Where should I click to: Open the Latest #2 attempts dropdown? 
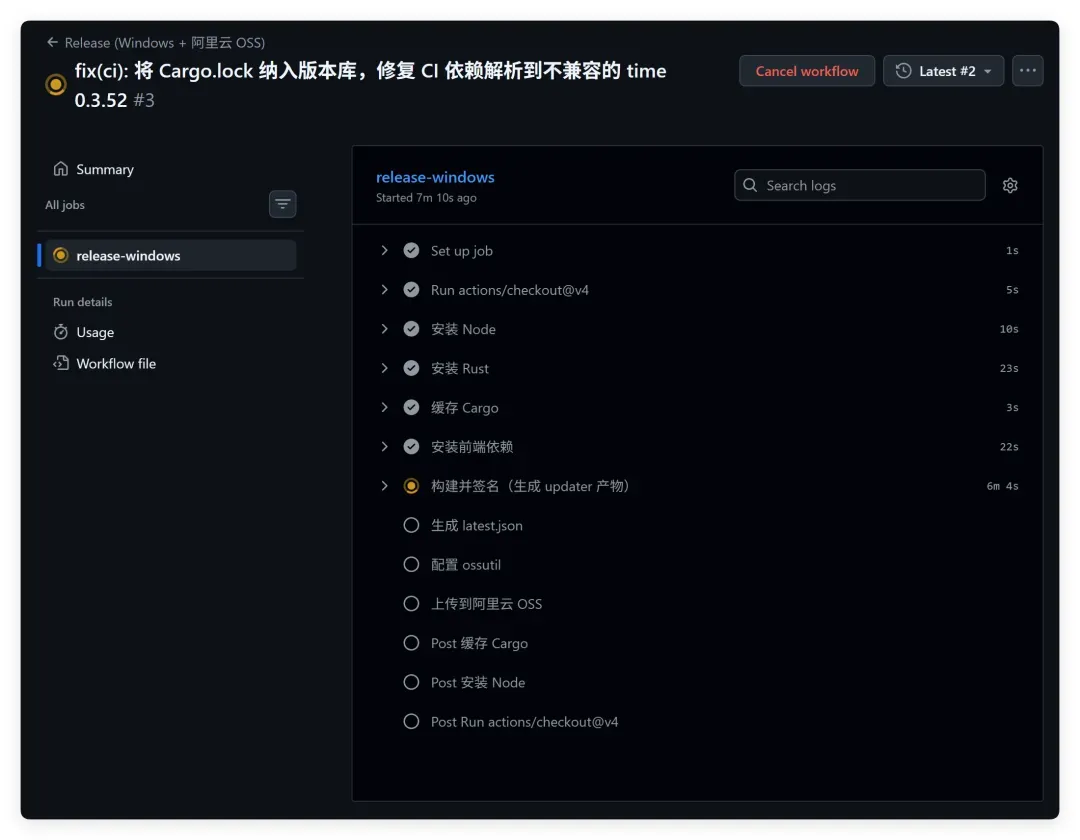[942, 71]
